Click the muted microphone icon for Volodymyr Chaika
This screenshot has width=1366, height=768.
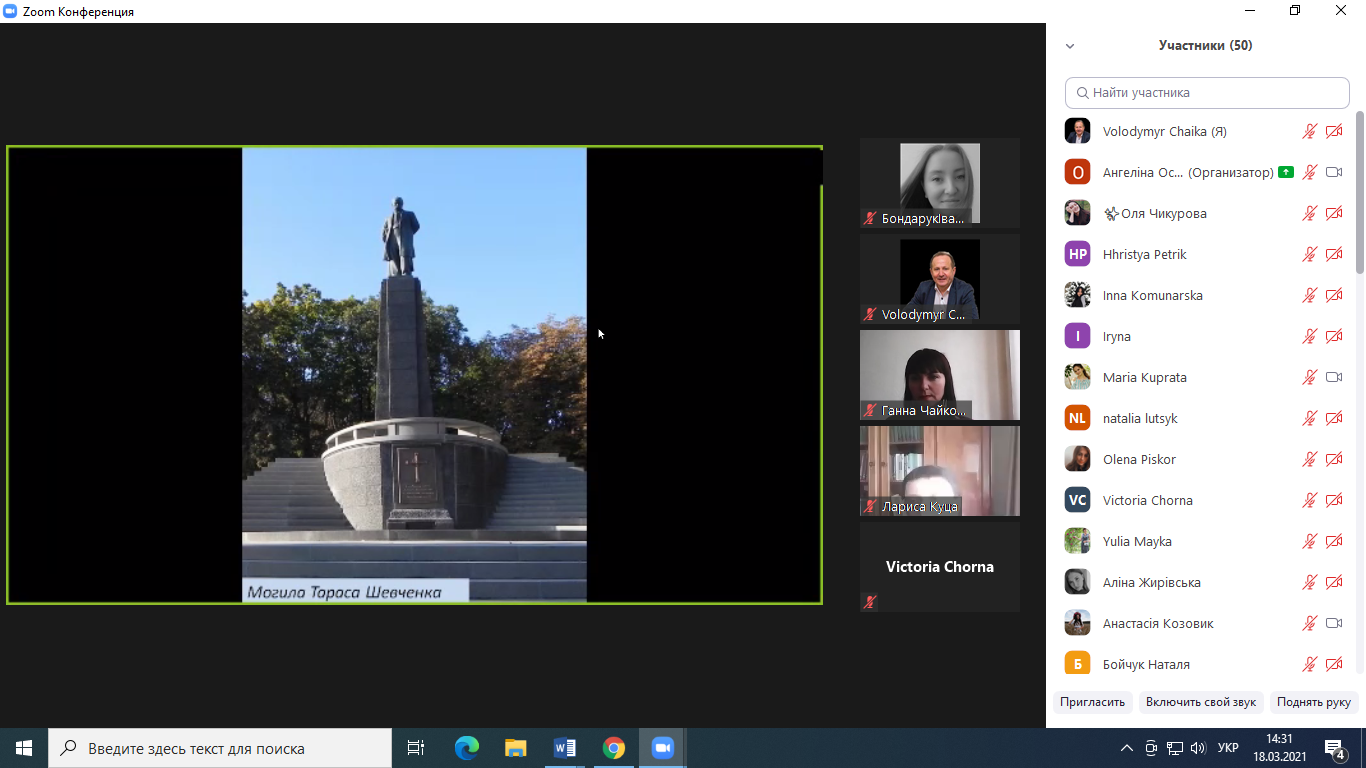tap(1309, 131)
